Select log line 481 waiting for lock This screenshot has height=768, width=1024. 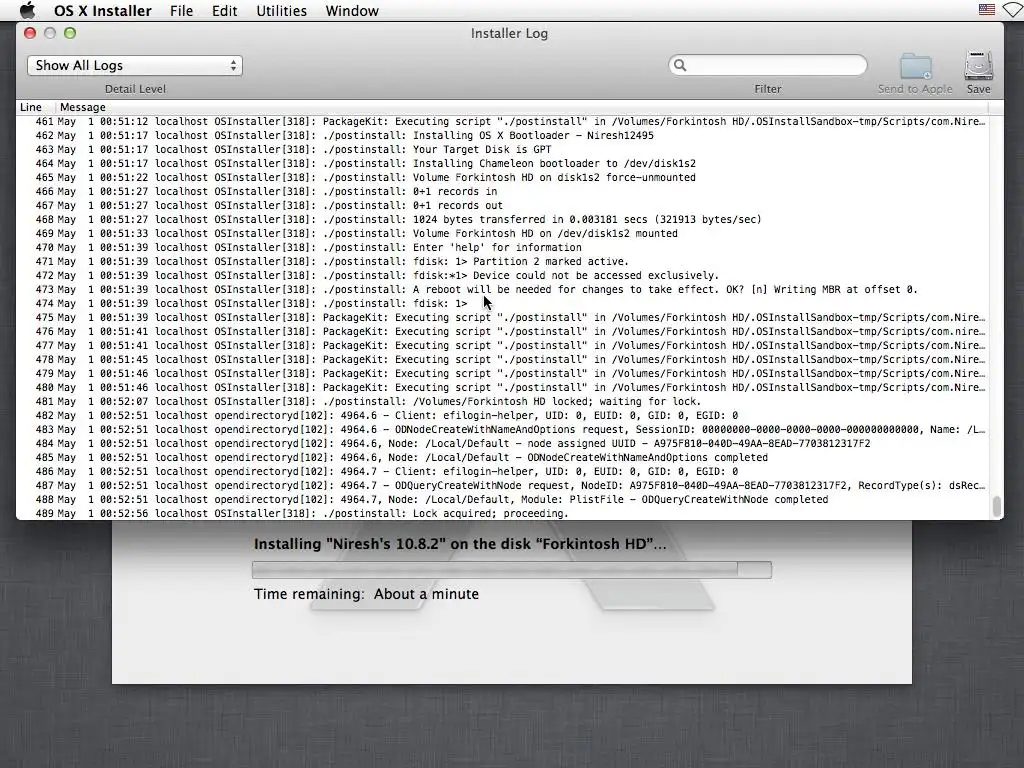[x=502, y=402]
